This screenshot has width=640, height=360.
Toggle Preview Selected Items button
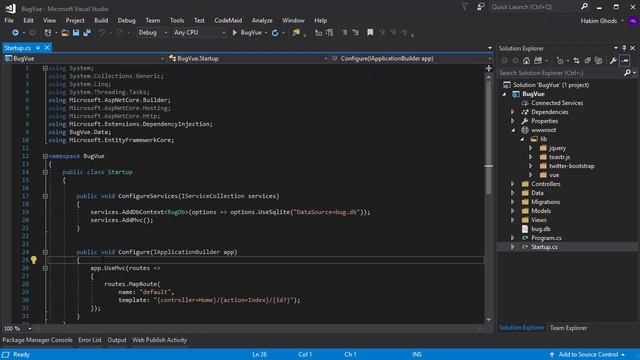624,61
